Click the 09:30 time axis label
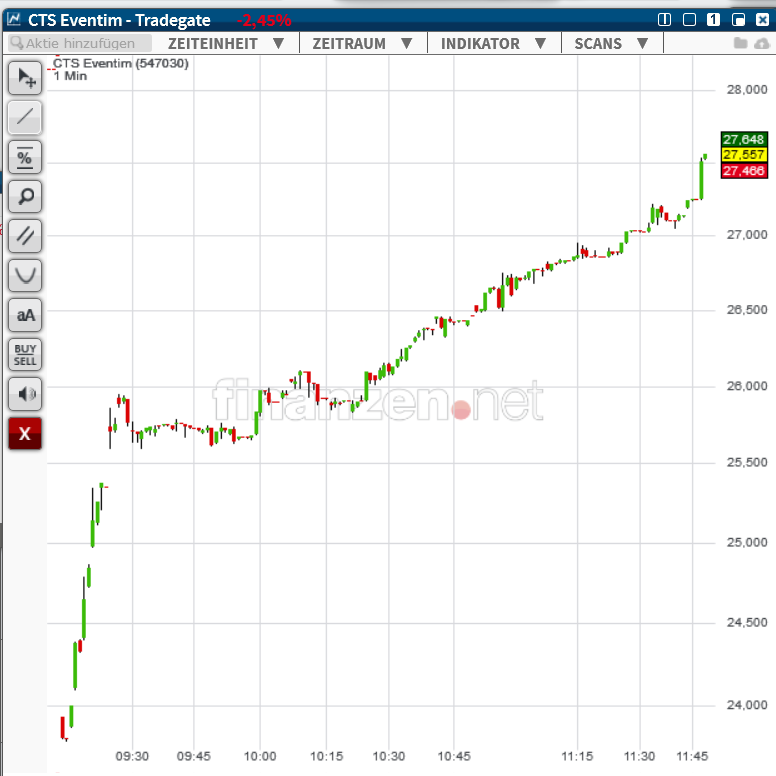The width and height of the screenshot is (776, 776). point(132,756)
